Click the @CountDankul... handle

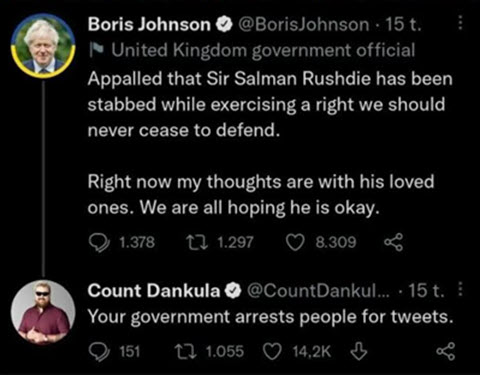318,291
